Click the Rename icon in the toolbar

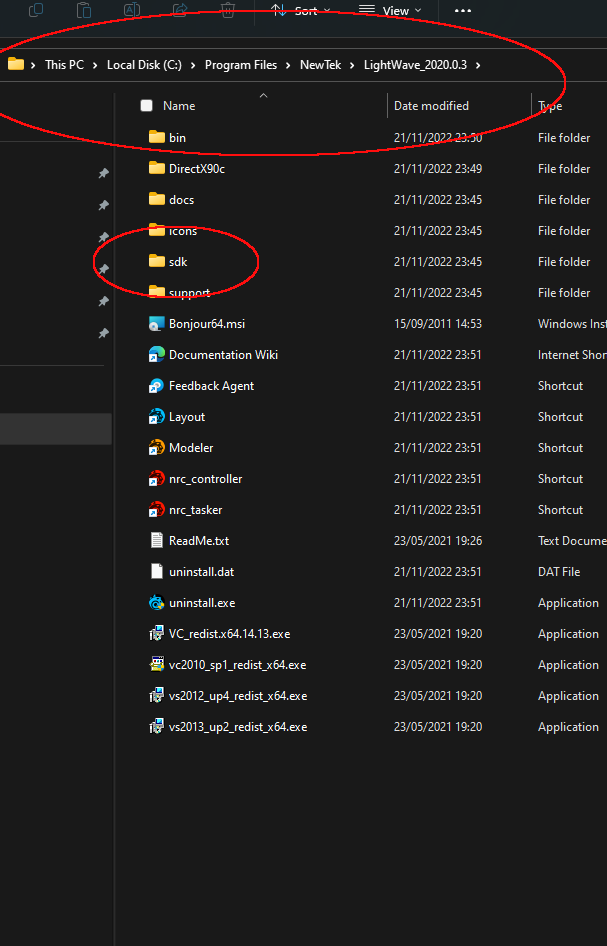click(132, 10)
